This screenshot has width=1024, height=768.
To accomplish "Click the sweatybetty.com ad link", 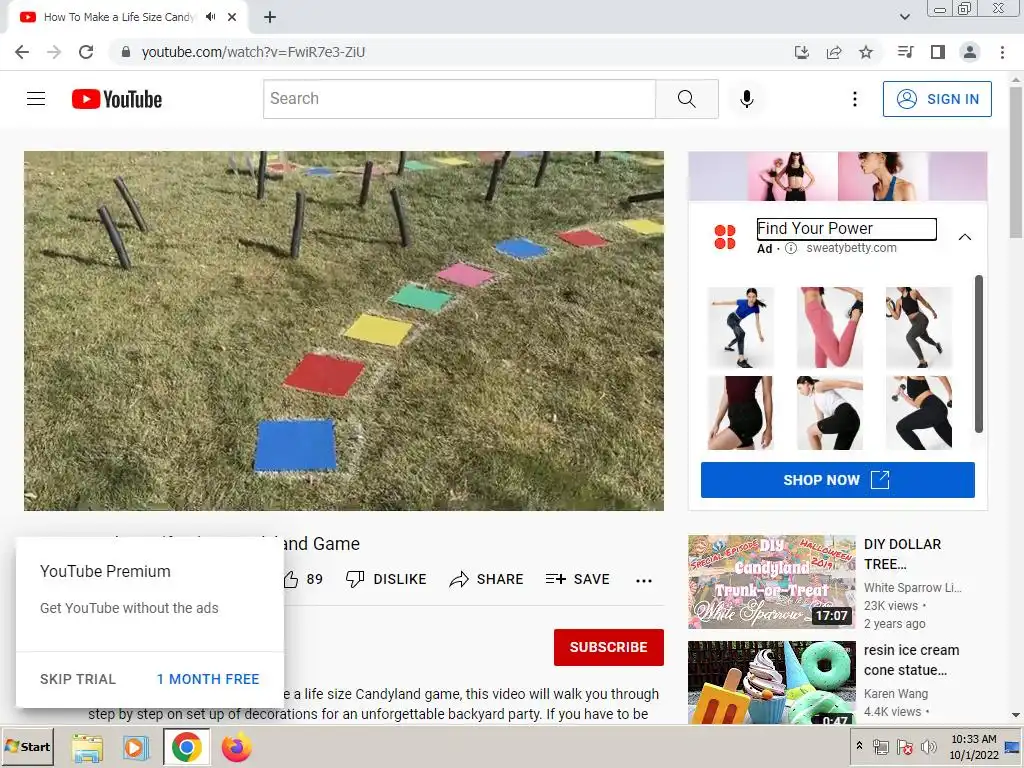I will pyautogui.click(x=851, y=248).
